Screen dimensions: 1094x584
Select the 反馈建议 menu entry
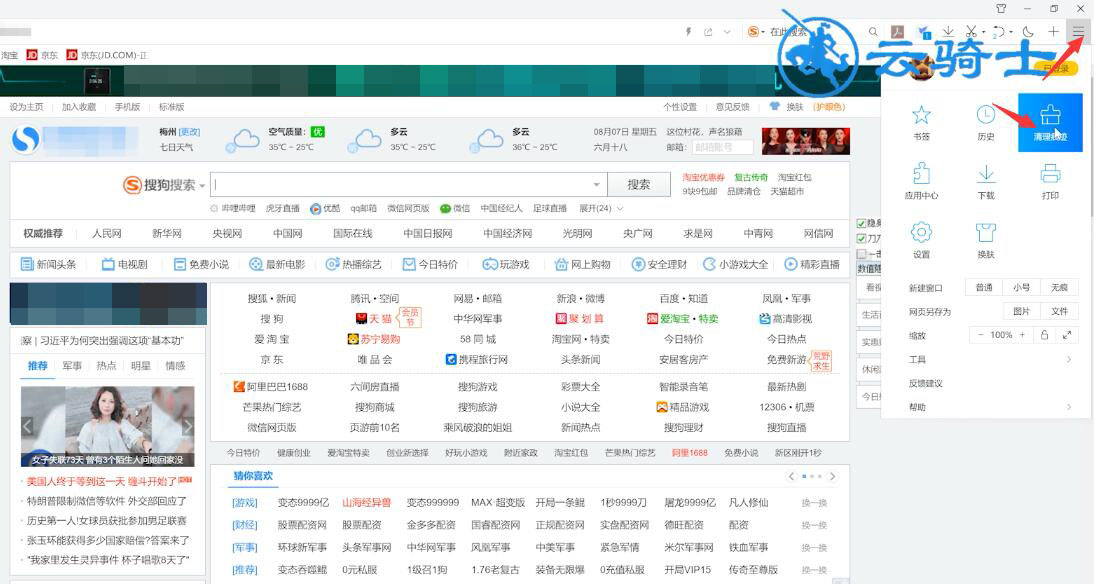click(925, 383)
